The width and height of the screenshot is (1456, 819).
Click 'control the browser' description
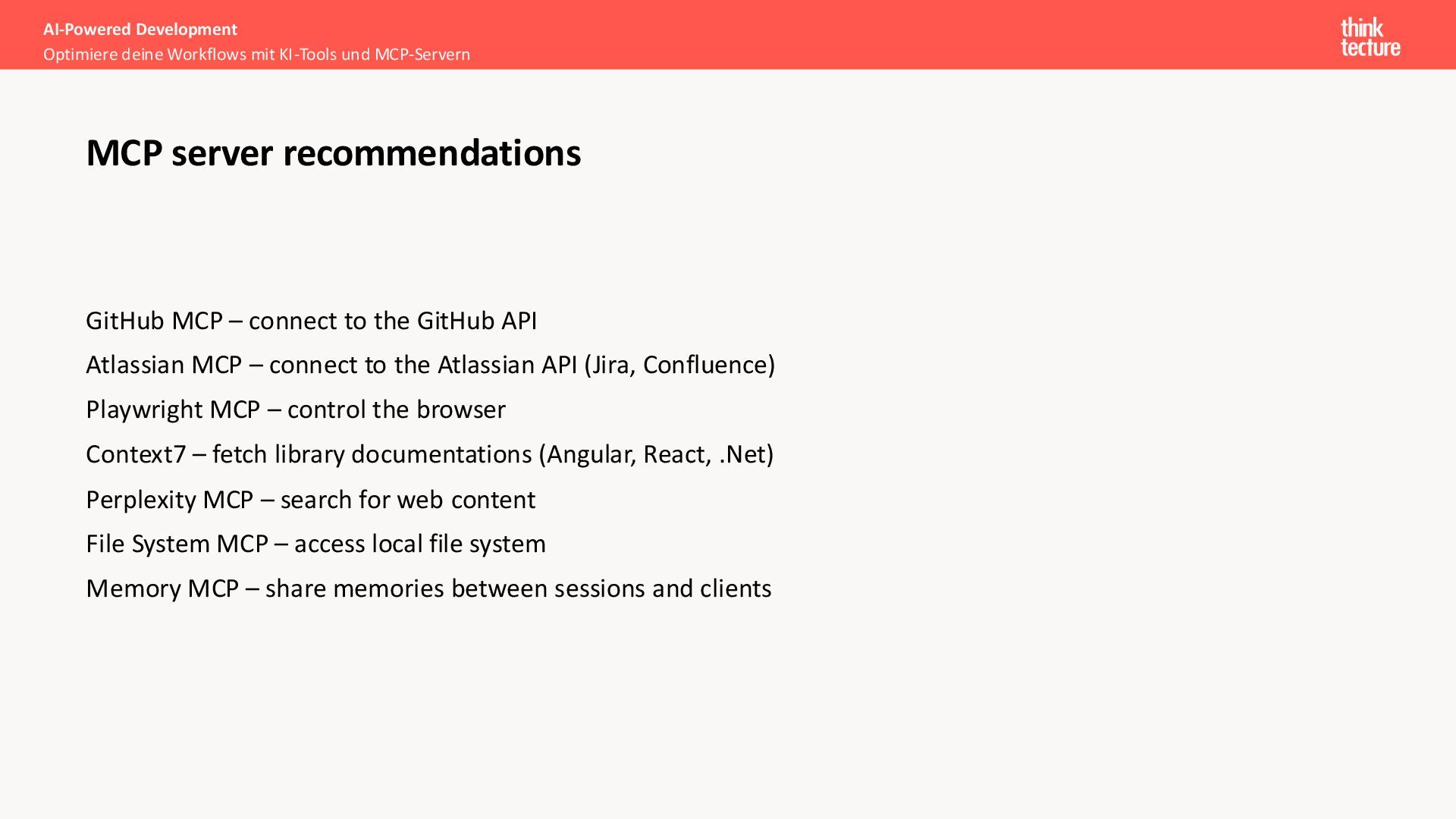pos(397,409)
